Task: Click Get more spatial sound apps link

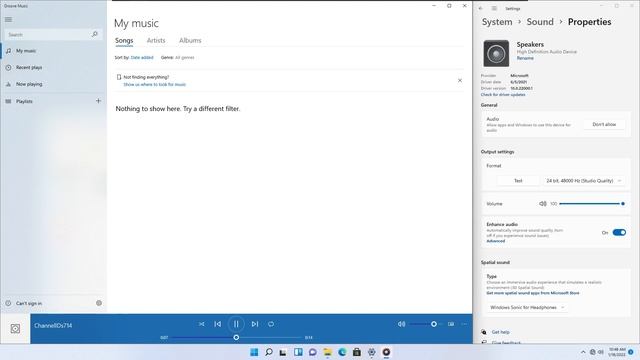Action: (533, 293)
